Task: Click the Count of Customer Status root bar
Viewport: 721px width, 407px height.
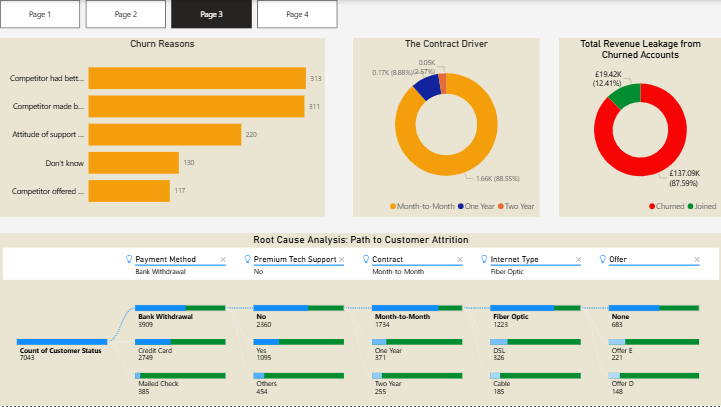Action: tap(62, 342)
